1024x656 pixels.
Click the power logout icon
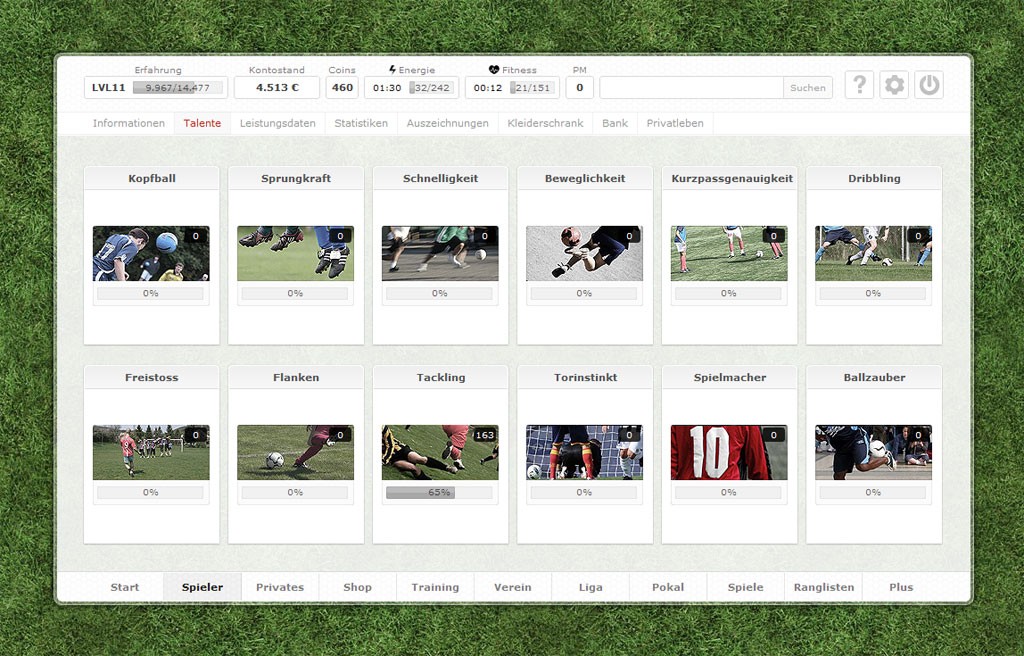pos(929,85)
